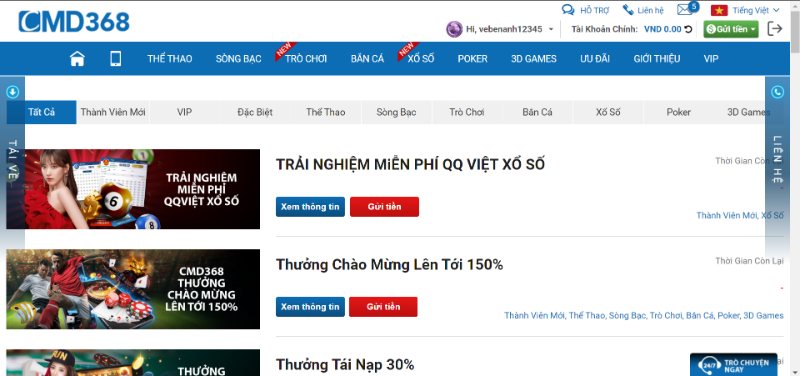Open the Gửi tiền green dropdown button

pyautogui.click(x=731, y=29)
